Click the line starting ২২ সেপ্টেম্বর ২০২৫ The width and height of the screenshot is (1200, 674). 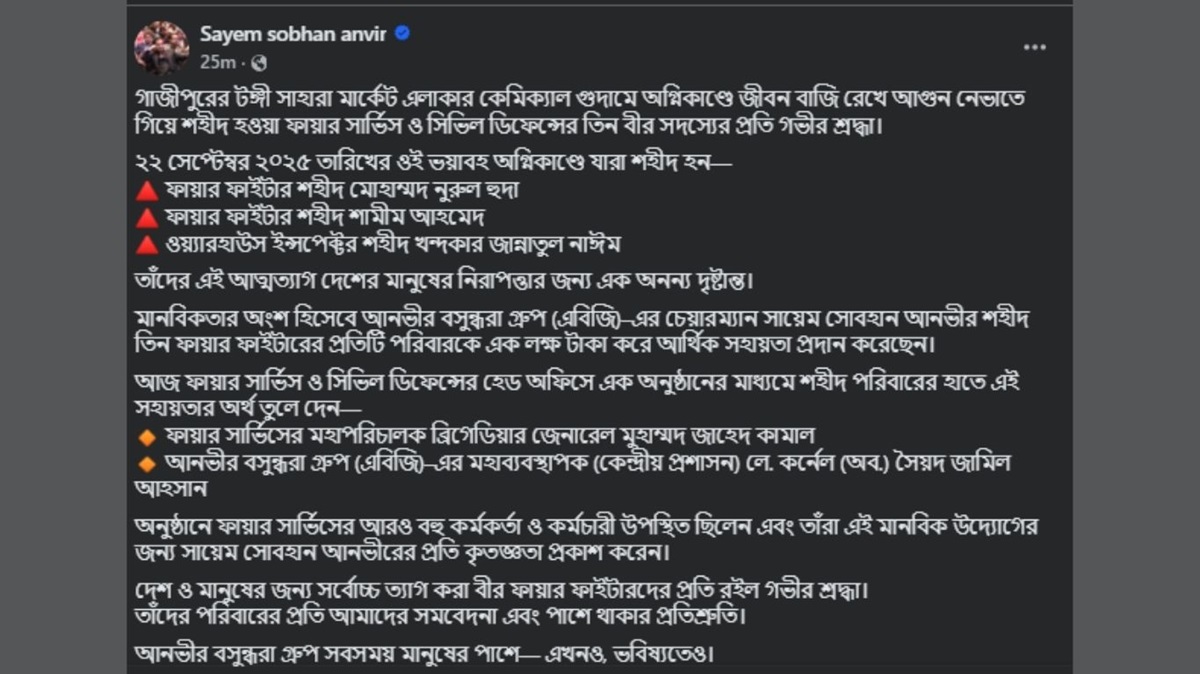432,163
